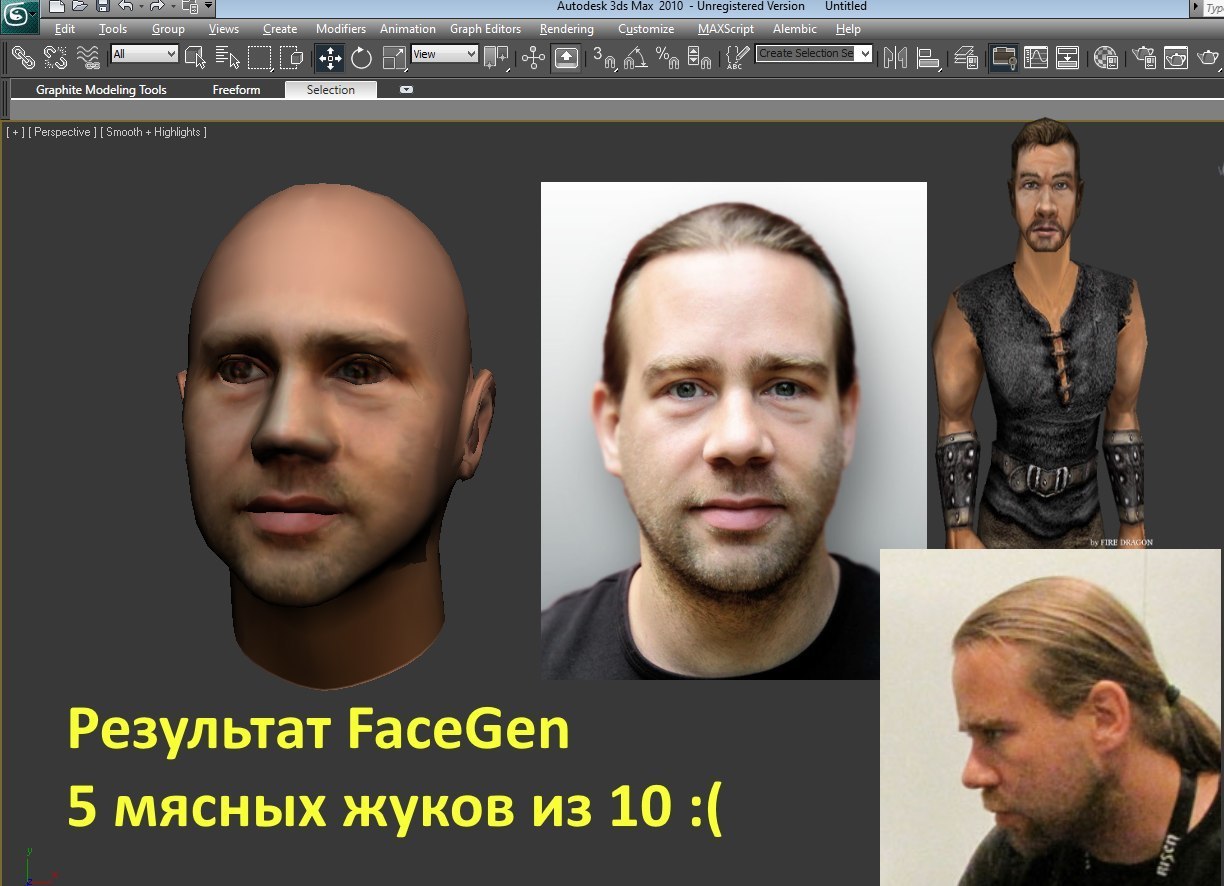Viewport: 1224px width, 886px height.
Task: Open Select by Name list icon
Action: point(227,58)
